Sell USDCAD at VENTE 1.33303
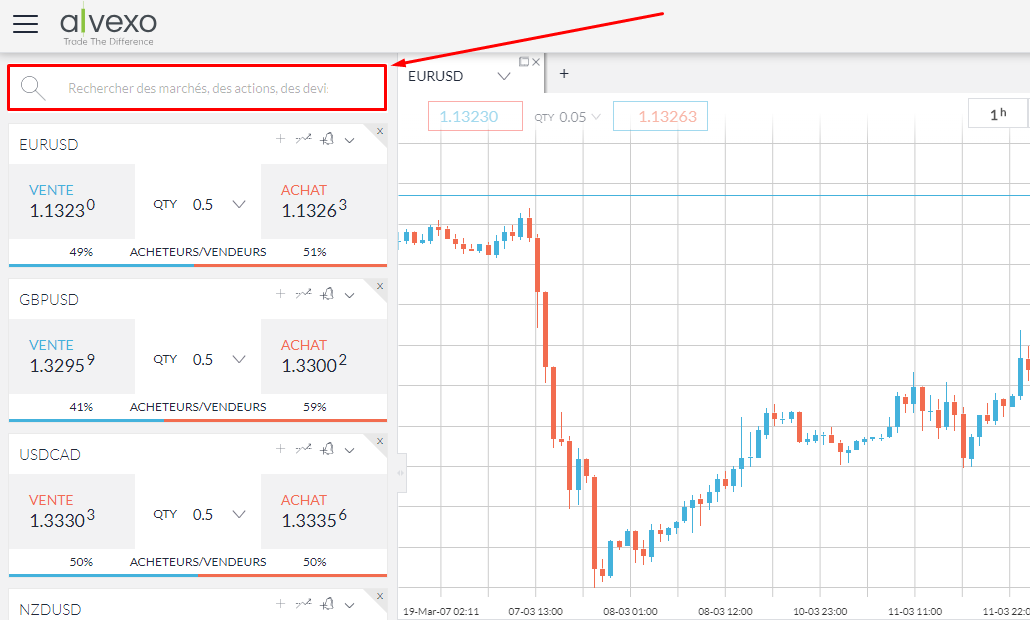The image size is (1030, 620). click(x=72, y=511)
